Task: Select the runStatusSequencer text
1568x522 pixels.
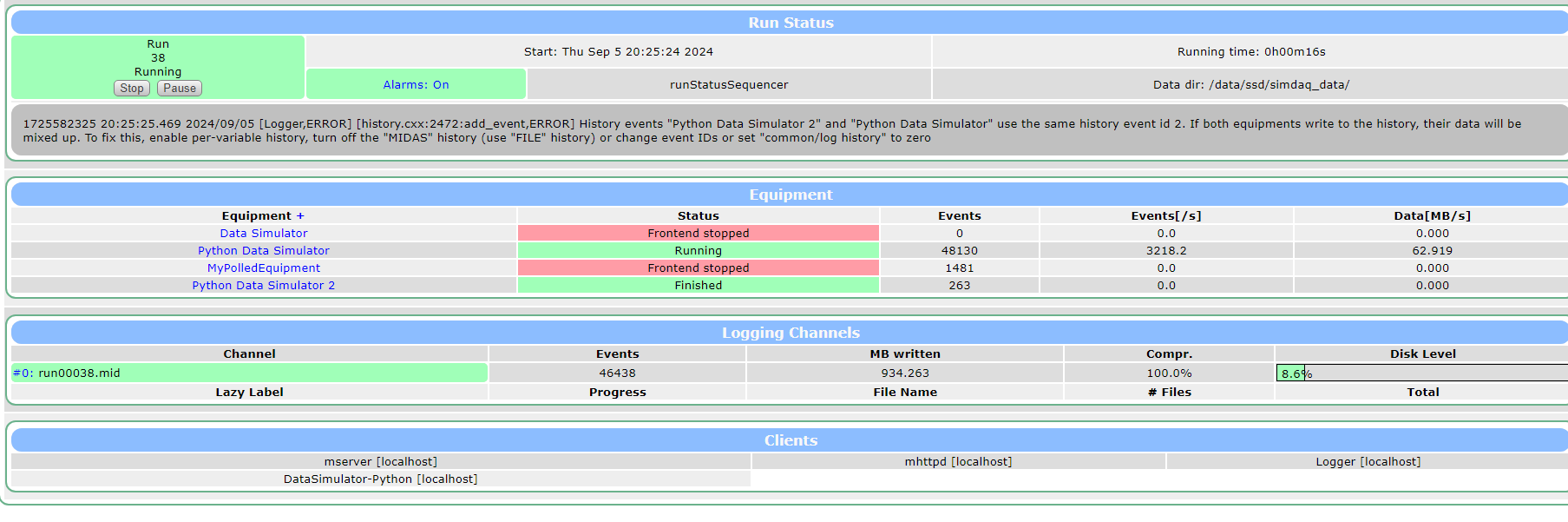Action: point(729,84)
